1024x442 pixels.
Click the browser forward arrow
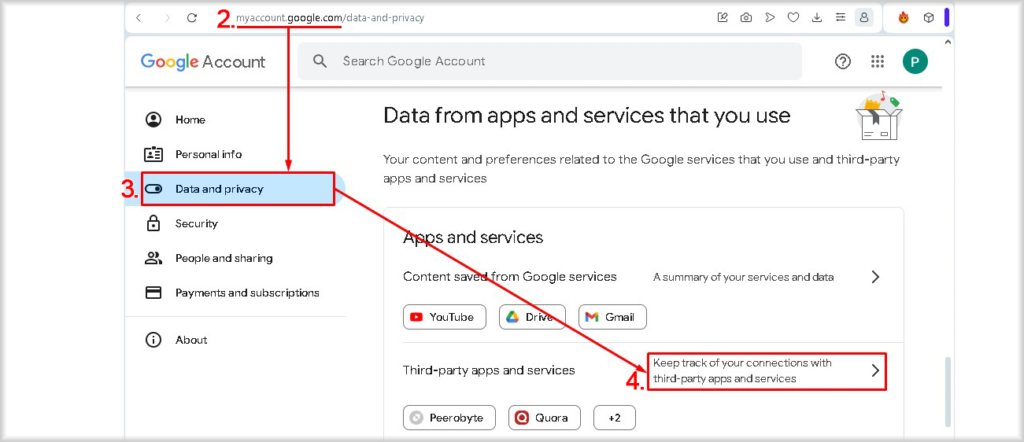167,18
